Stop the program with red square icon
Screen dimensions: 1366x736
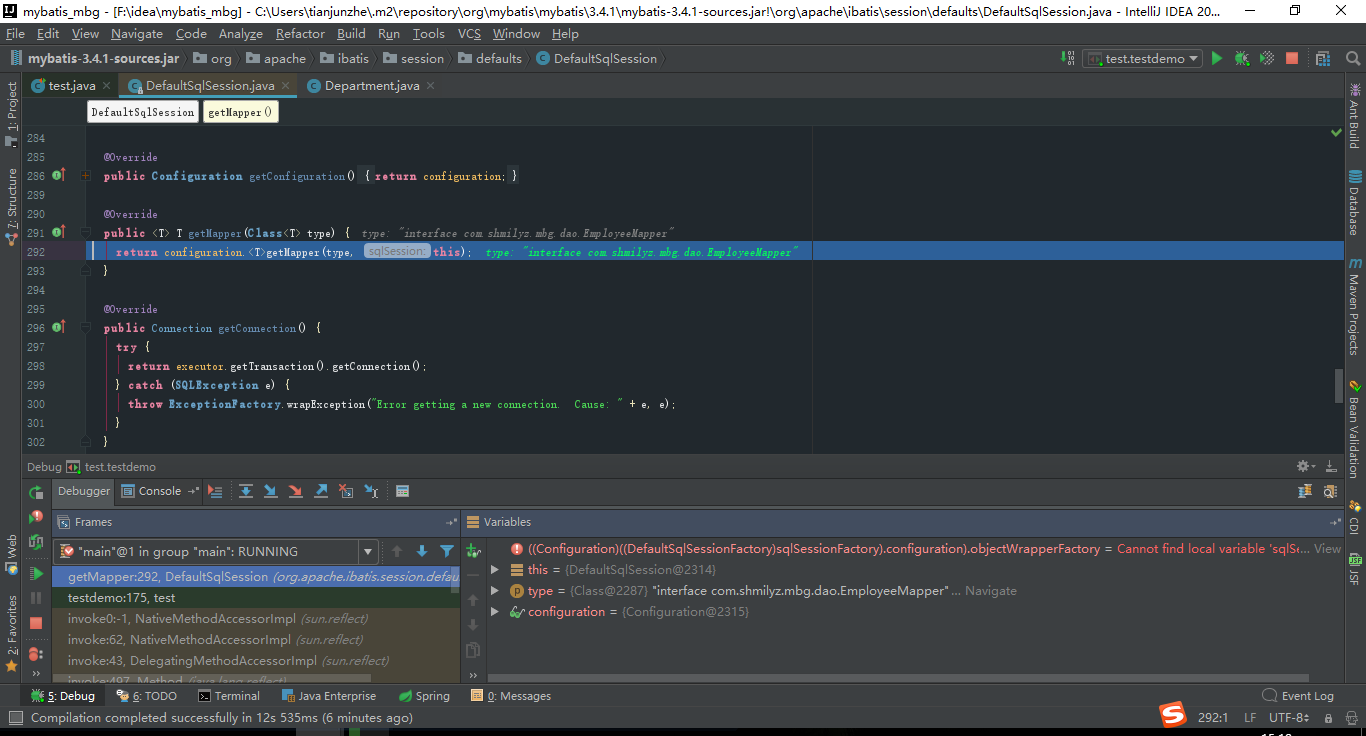(x=1291, y=58)
